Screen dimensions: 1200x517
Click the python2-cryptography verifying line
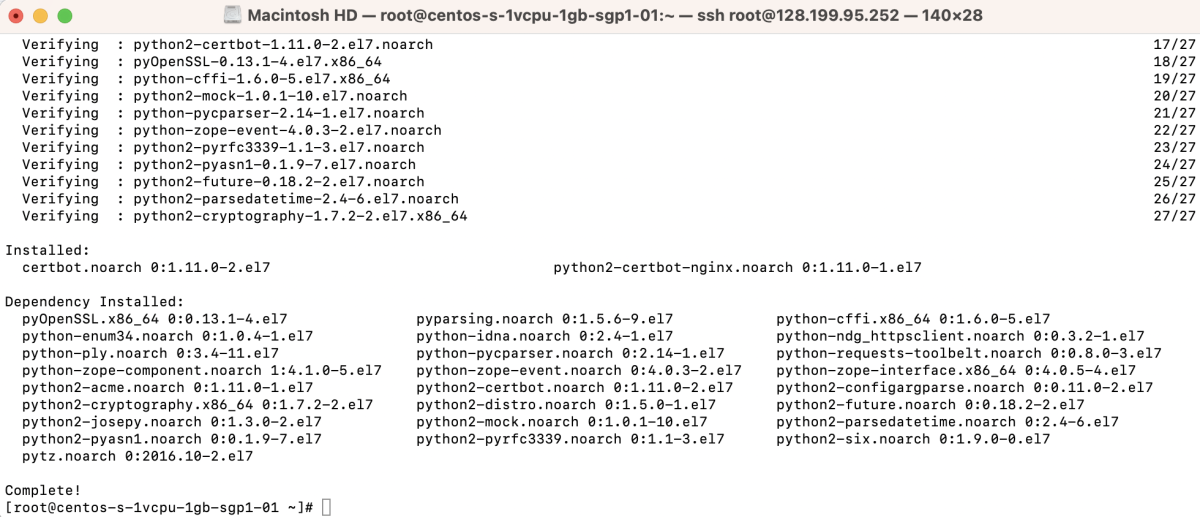pyautogui.click(x=244, y=216)
